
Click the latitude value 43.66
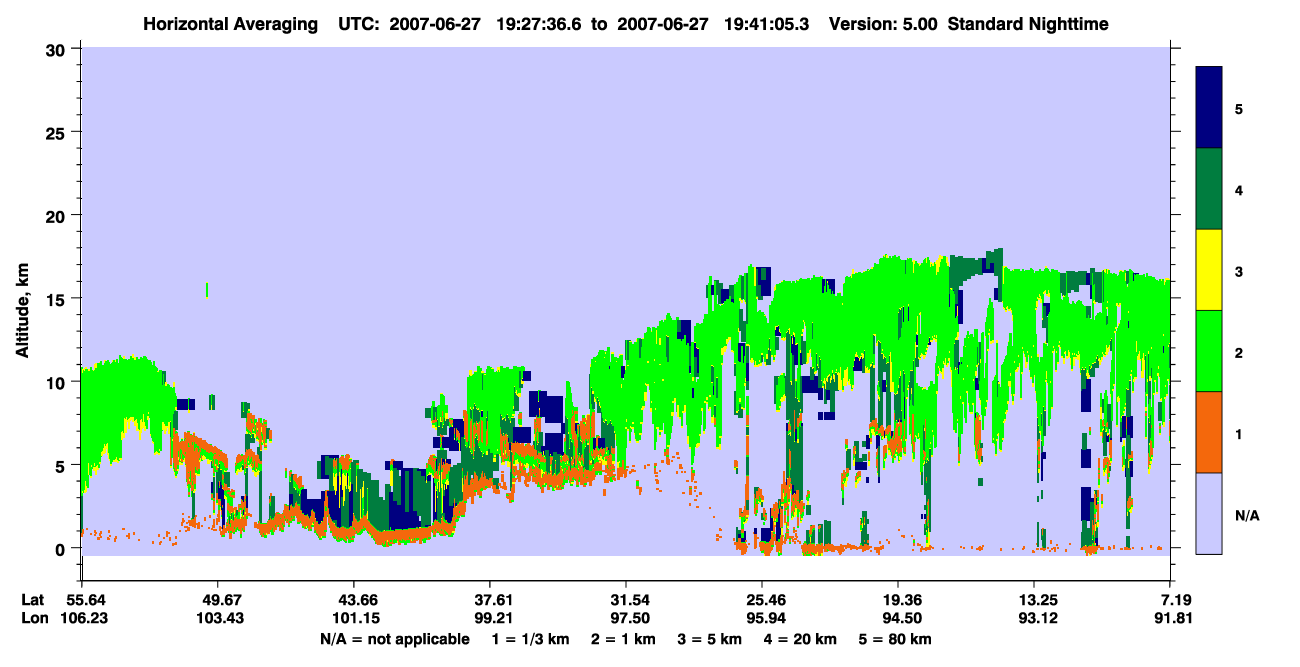354,600
